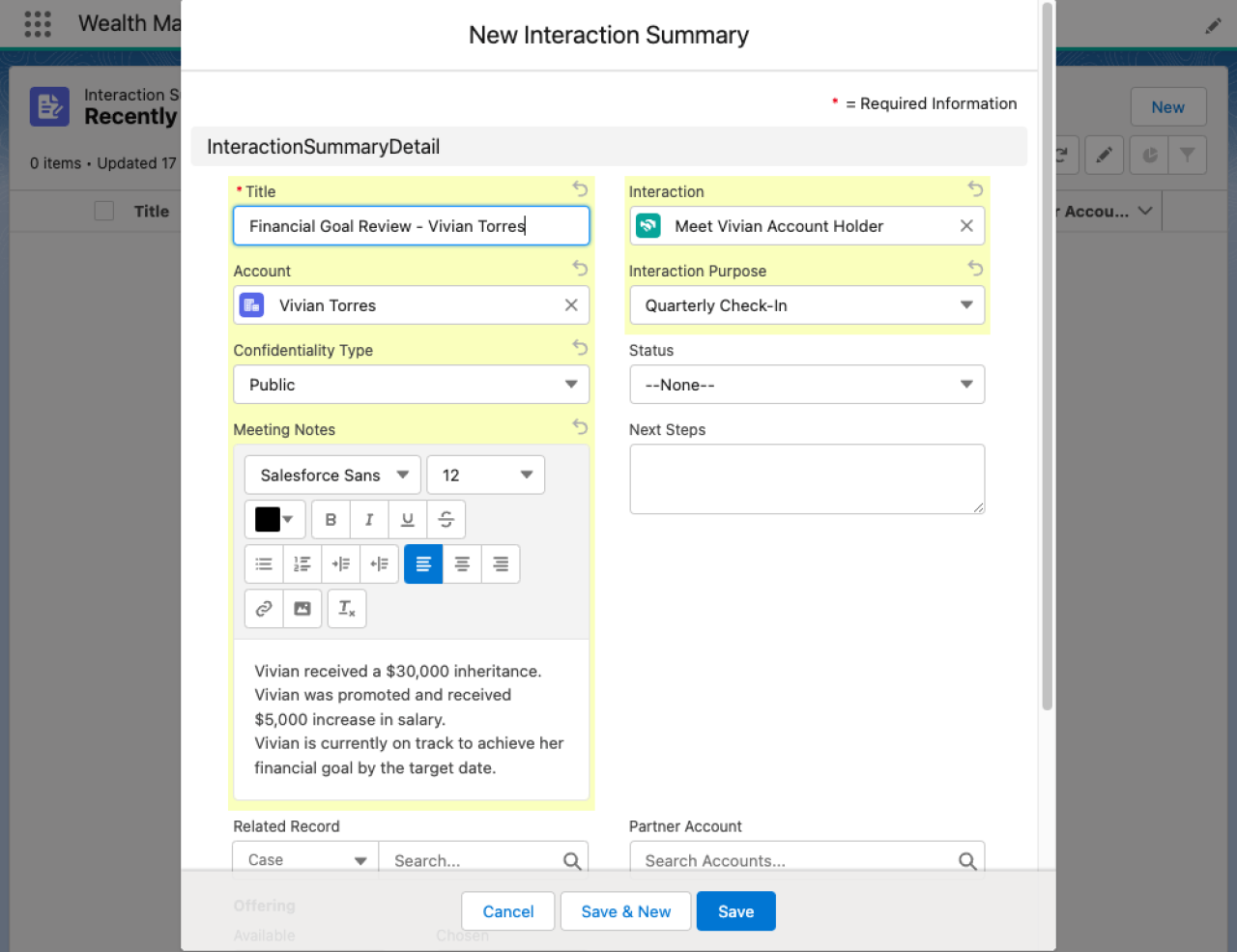1237x952 pixels.
Task: Align text left in Meeting Notes
Action: click(x=423, y=564)
